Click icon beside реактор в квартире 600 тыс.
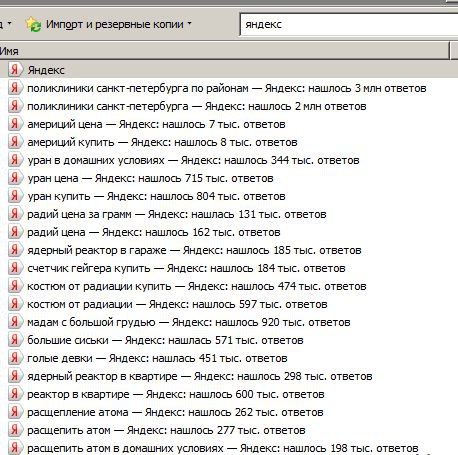The width and height of the screenshot is (458, 455). click(x=15, y=394)
